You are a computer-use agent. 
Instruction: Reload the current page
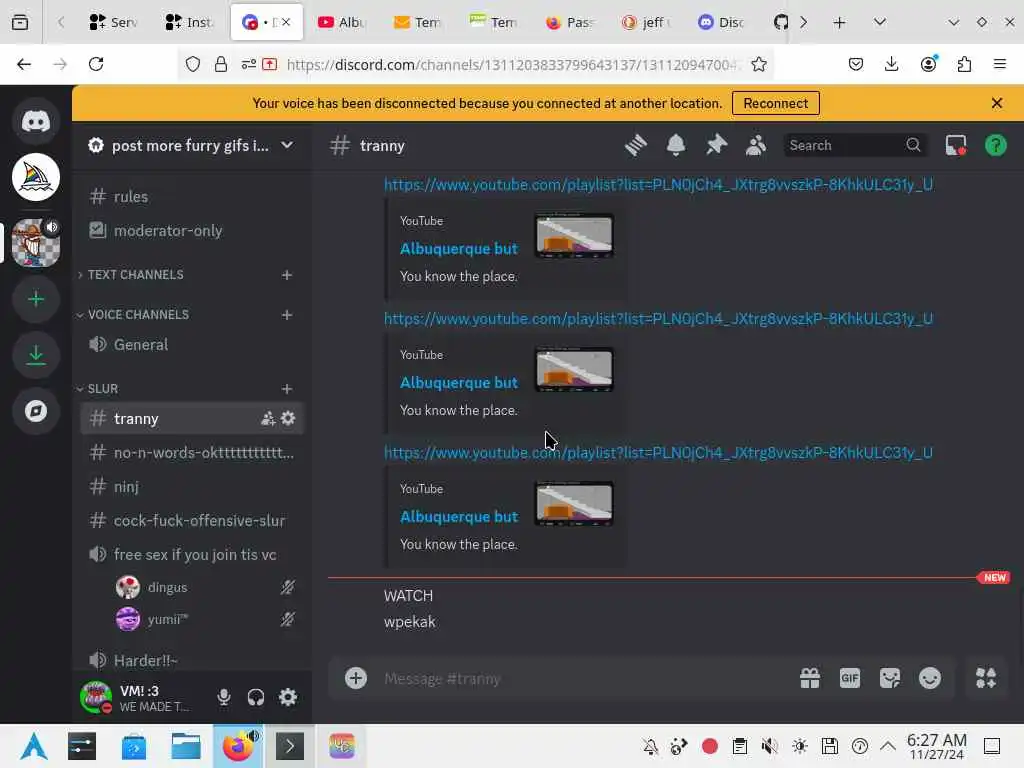[x=96, y=64]
